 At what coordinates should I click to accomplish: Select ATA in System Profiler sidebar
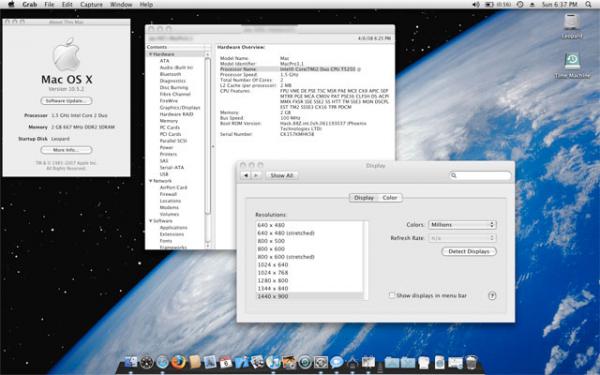pos(165,61)
